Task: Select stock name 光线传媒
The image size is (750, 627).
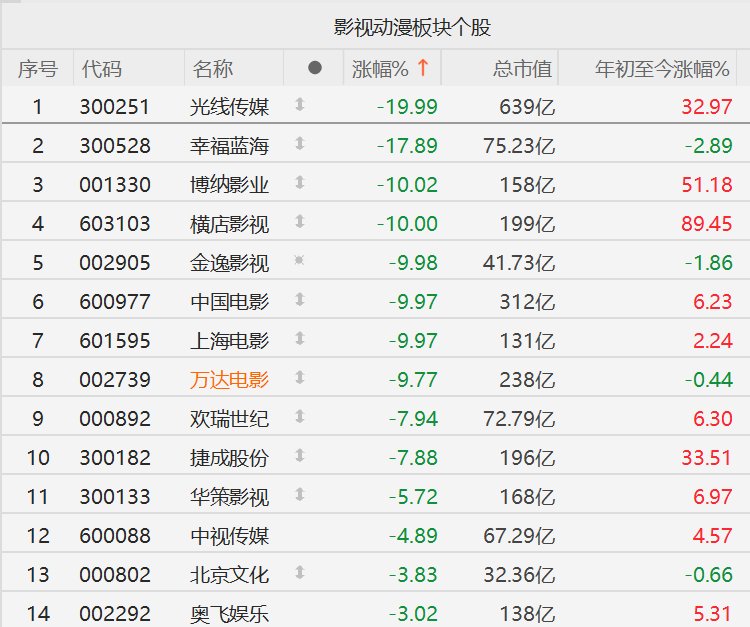Action: (230, 107)
